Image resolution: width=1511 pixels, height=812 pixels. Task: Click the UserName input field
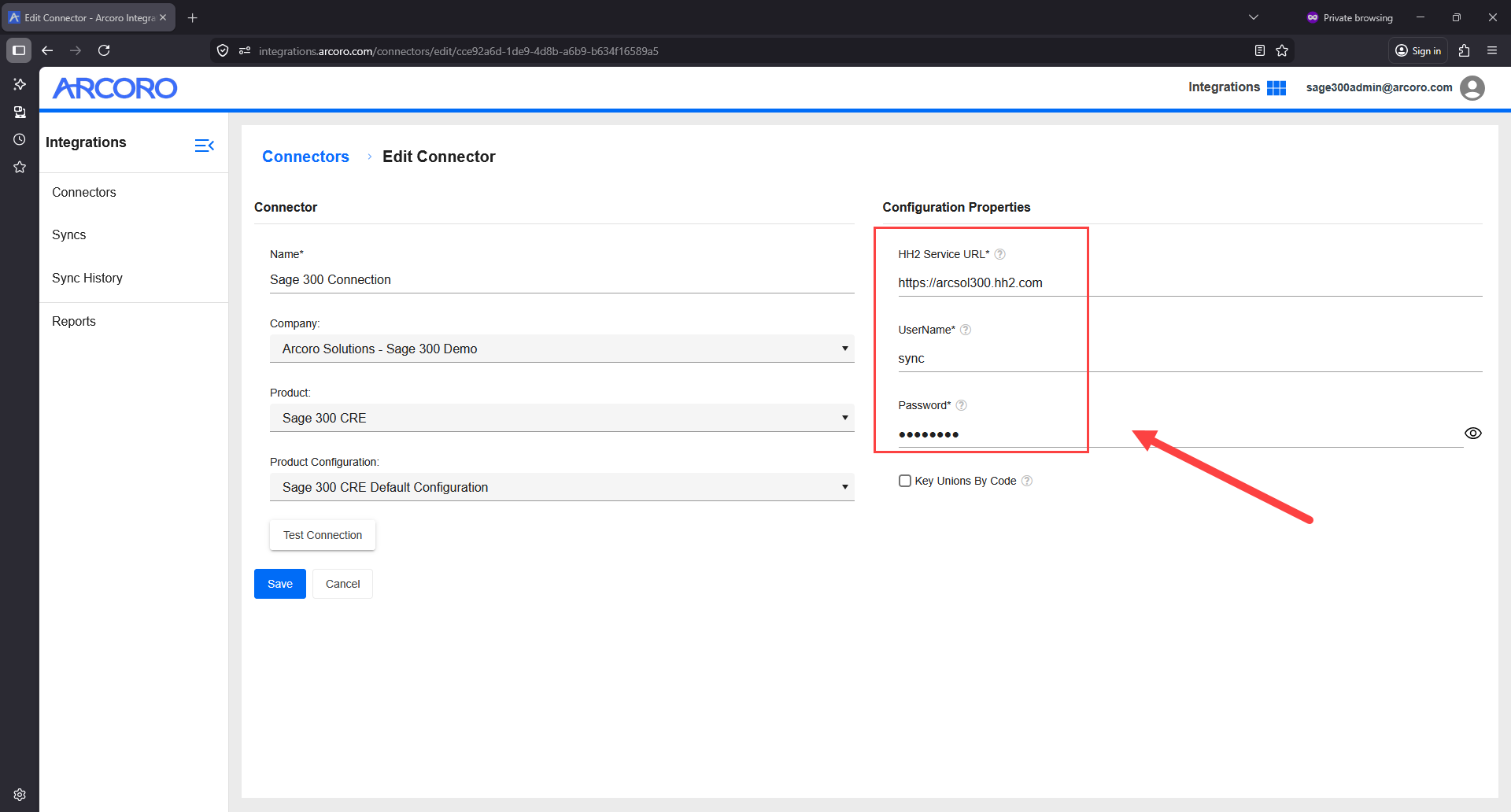click(1190, 359)
